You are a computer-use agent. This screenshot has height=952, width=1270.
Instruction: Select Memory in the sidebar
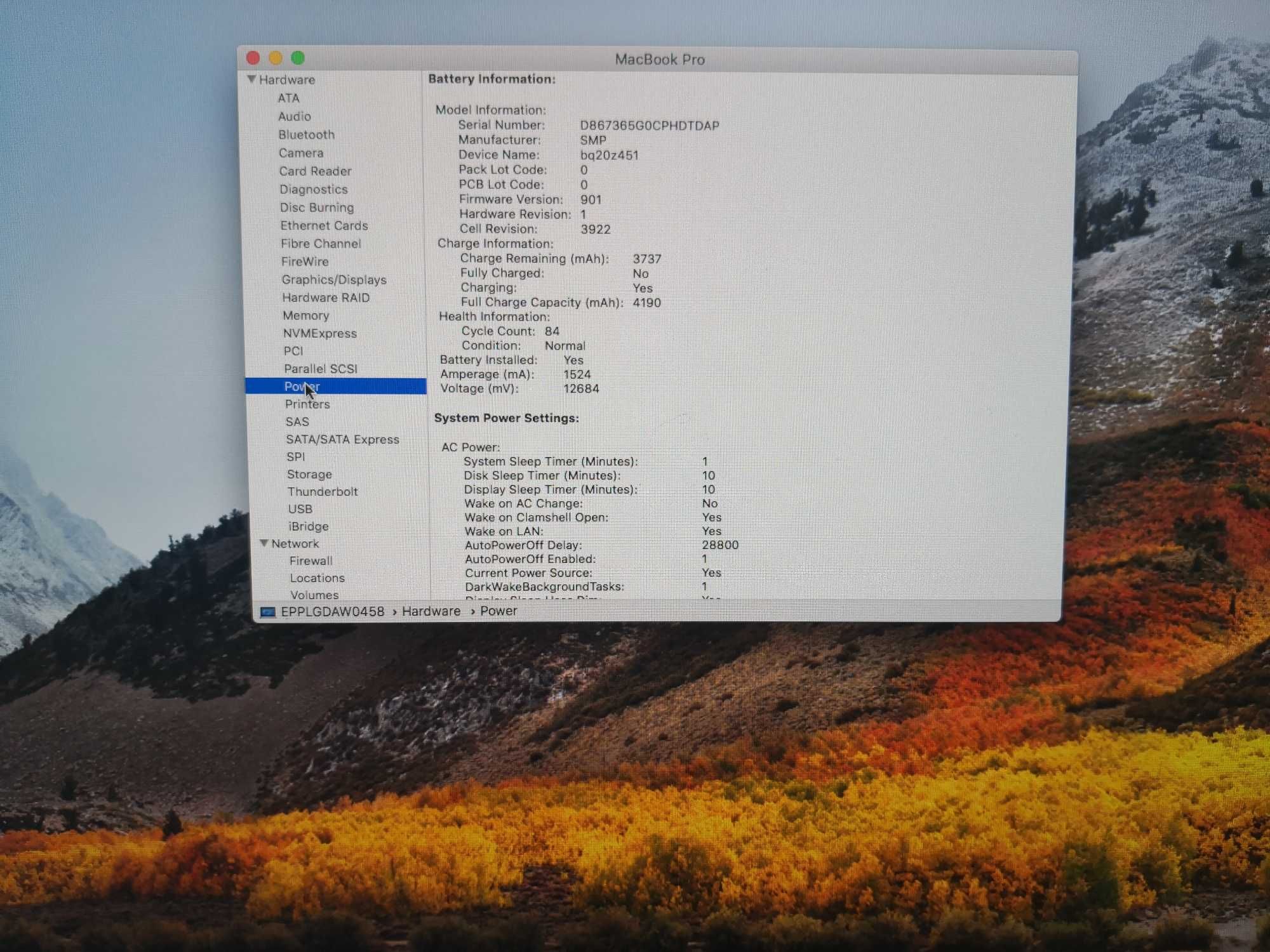coord(306,315)
